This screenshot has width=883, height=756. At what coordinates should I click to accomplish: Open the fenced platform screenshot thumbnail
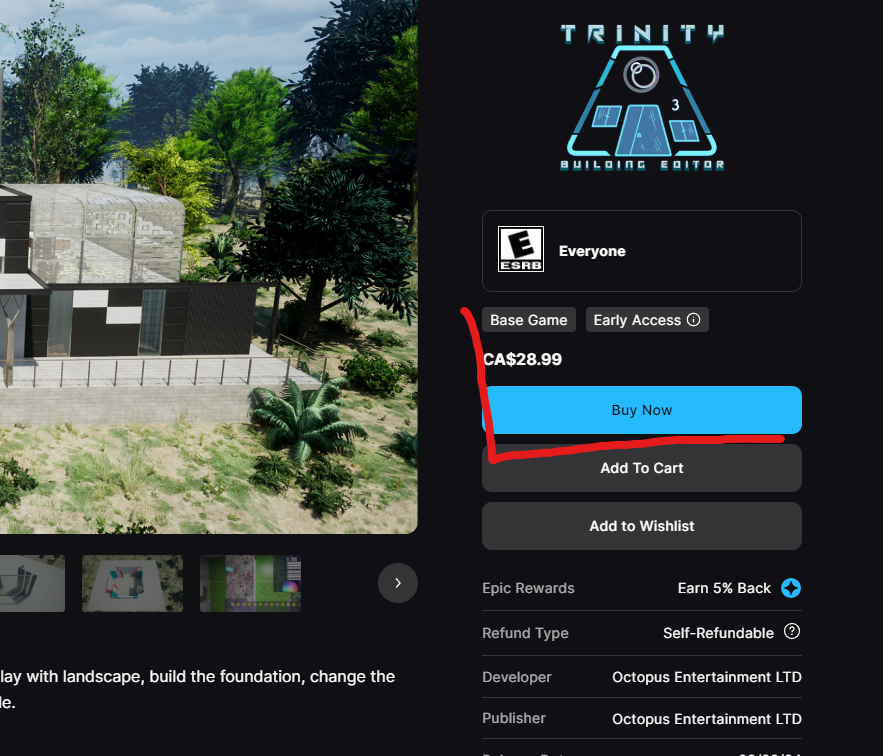132,584
